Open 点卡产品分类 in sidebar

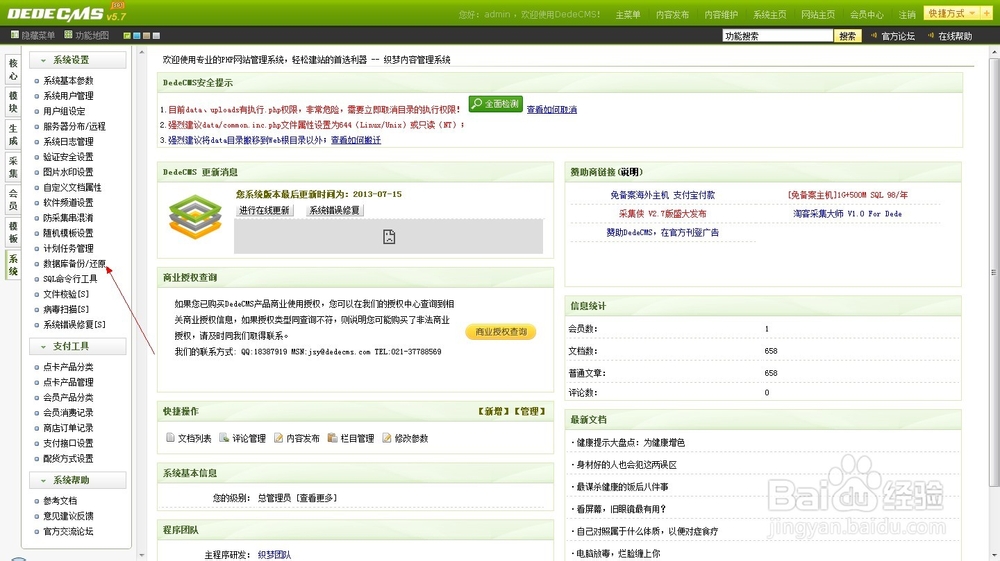[68, 367]
